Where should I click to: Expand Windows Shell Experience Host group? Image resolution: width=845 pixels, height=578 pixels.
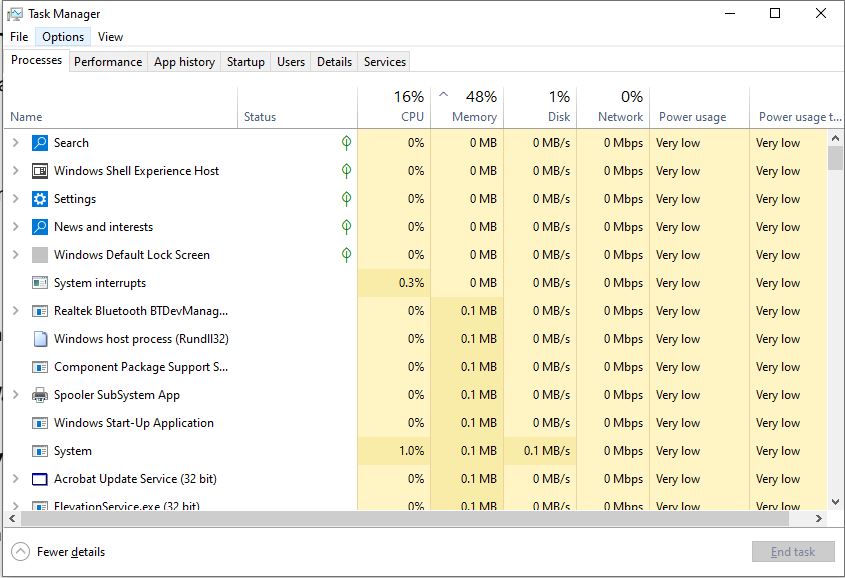tap(16, 171)
